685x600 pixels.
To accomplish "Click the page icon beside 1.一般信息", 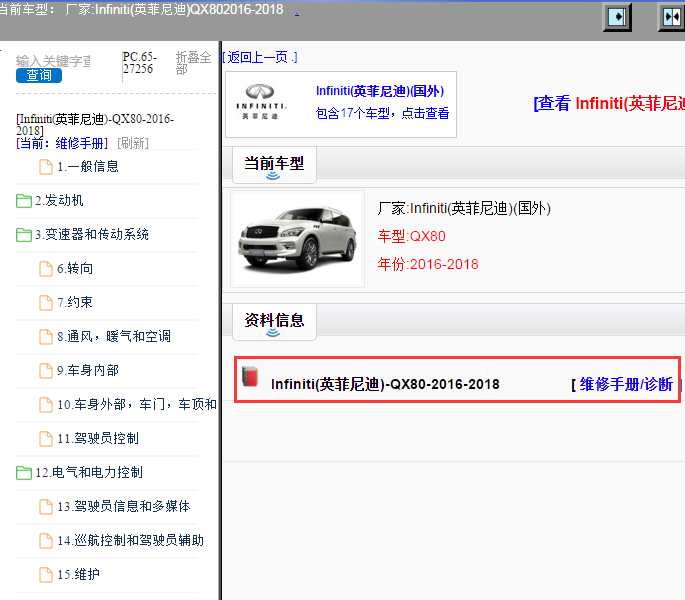I will [46, 167].
